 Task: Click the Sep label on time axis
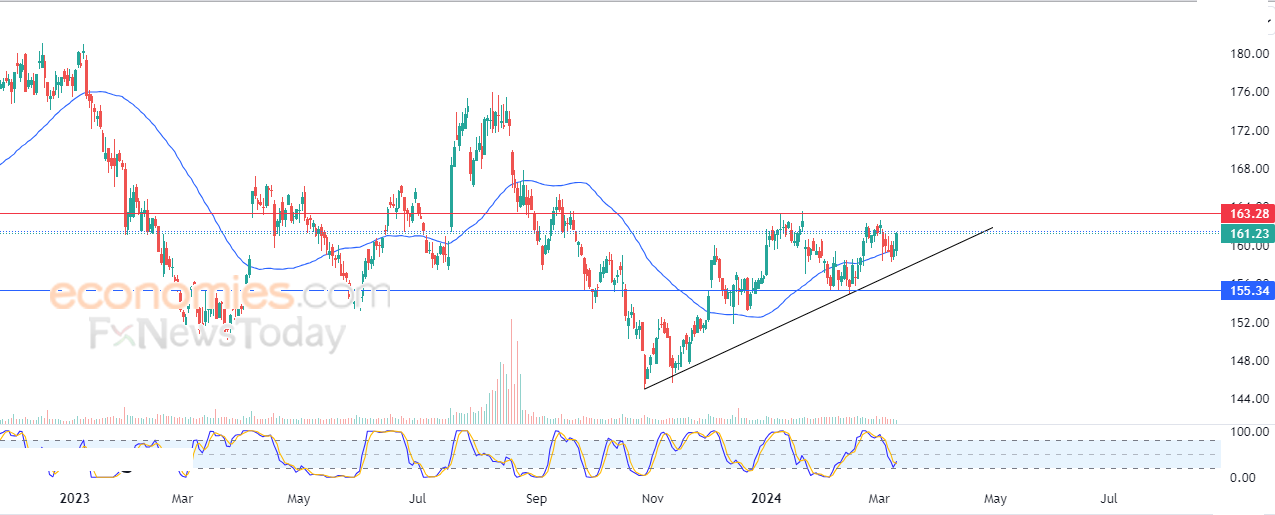pos(536,497)
